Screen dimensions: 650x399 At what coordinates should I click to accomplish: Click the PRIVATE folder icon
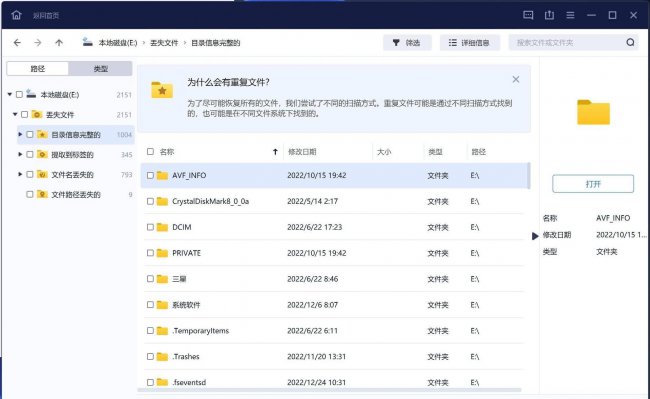[x=162, y=253]
